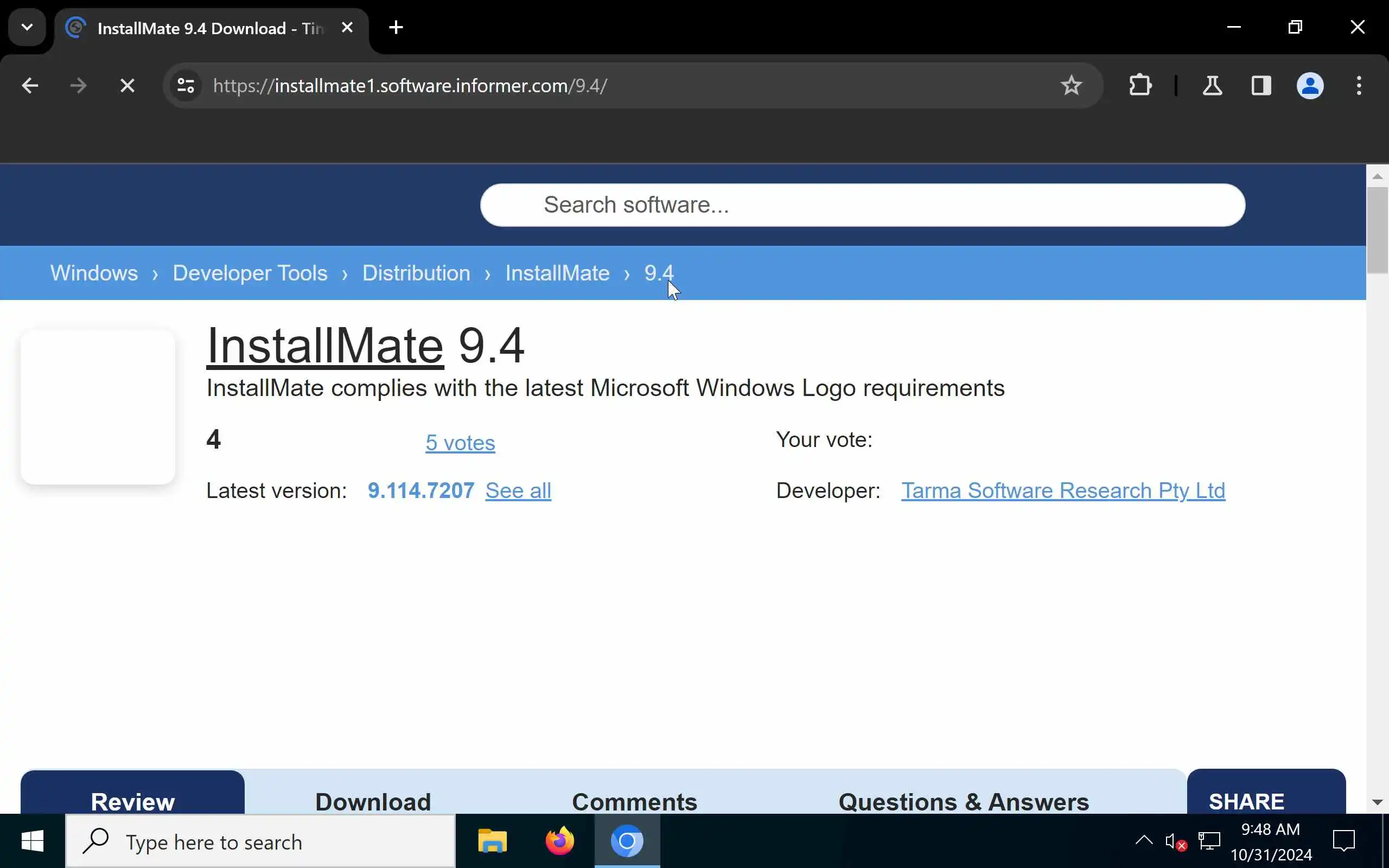Viewport: 1389px width, 868px height.
Task: Expand the tab search dropdown
Action: [x=27, y=27]
